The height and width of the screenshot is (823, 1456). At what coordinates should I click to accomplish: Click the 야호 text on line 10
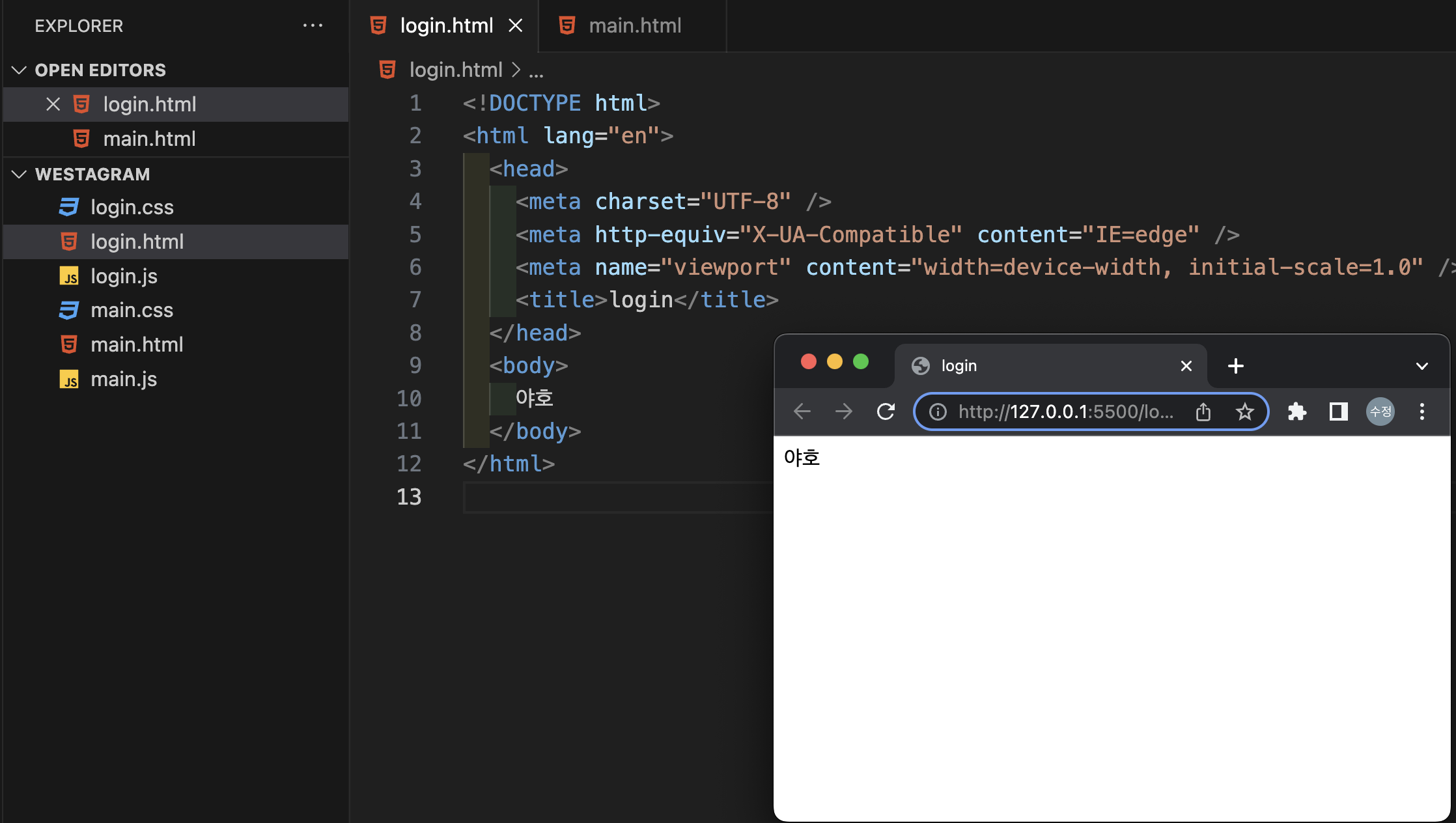[x=535, y=398]
